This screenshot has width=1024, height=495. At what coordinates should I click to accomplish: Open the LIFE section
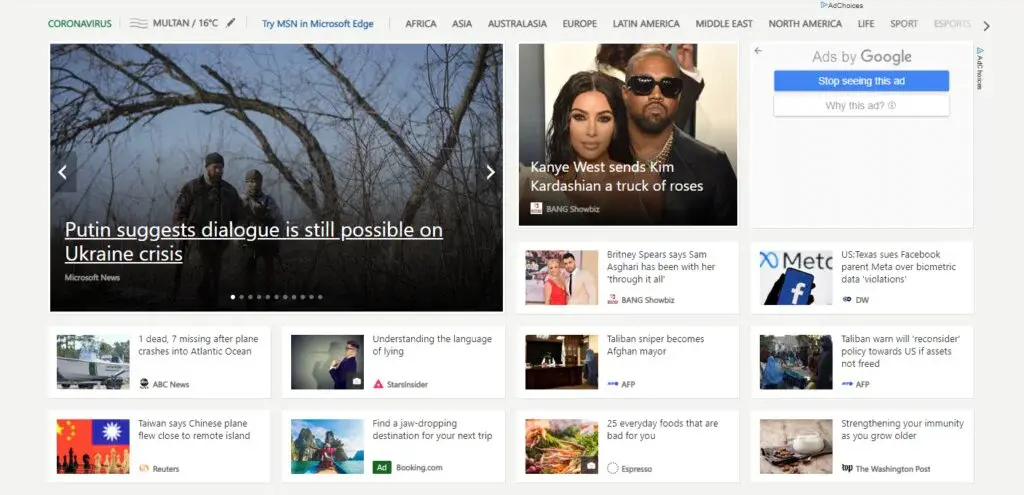point(866,24)
